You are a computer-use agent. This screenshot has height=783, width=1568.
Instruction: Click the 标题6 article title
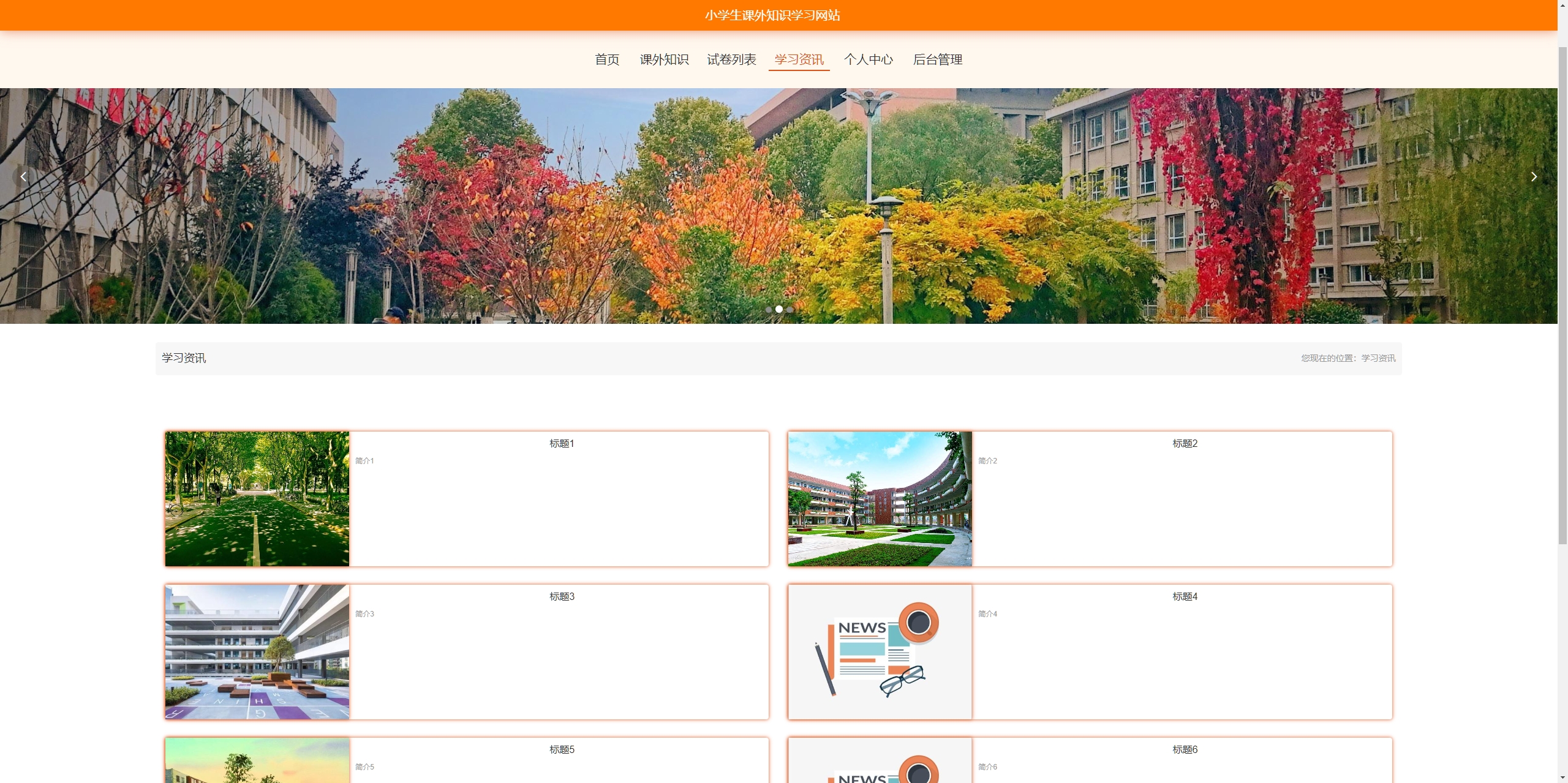[x=1185, y=749]
